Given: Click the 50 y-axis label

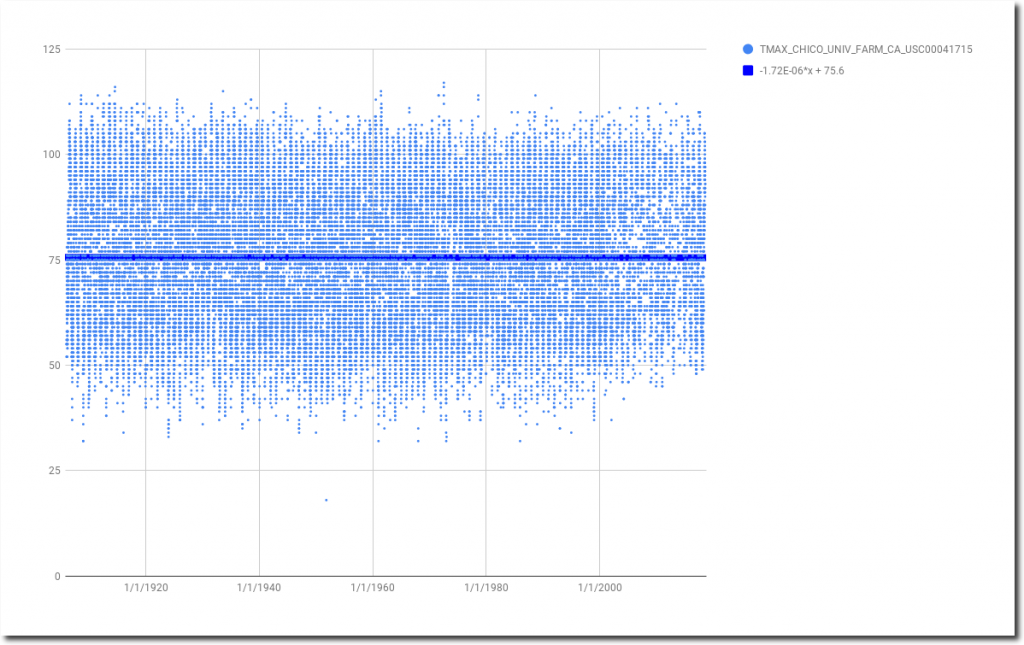Looking at the screenshot, I should tap(53, 365).
